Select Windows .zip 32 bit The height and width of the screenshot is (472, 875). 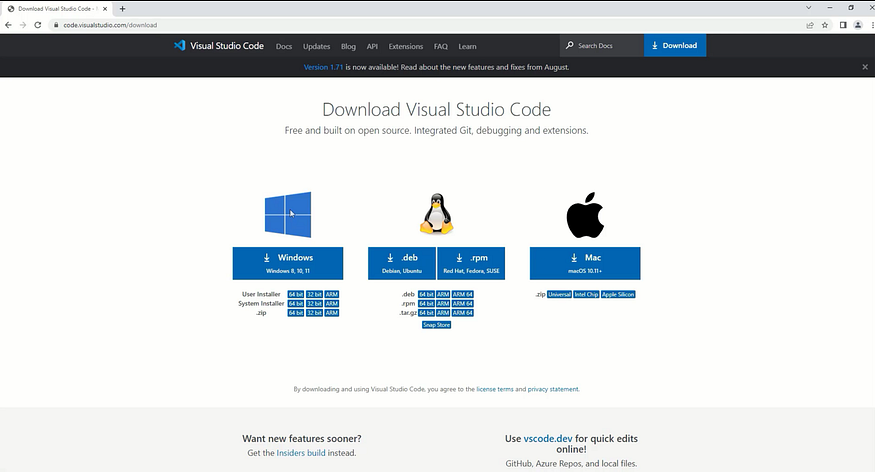click(314, 313)
